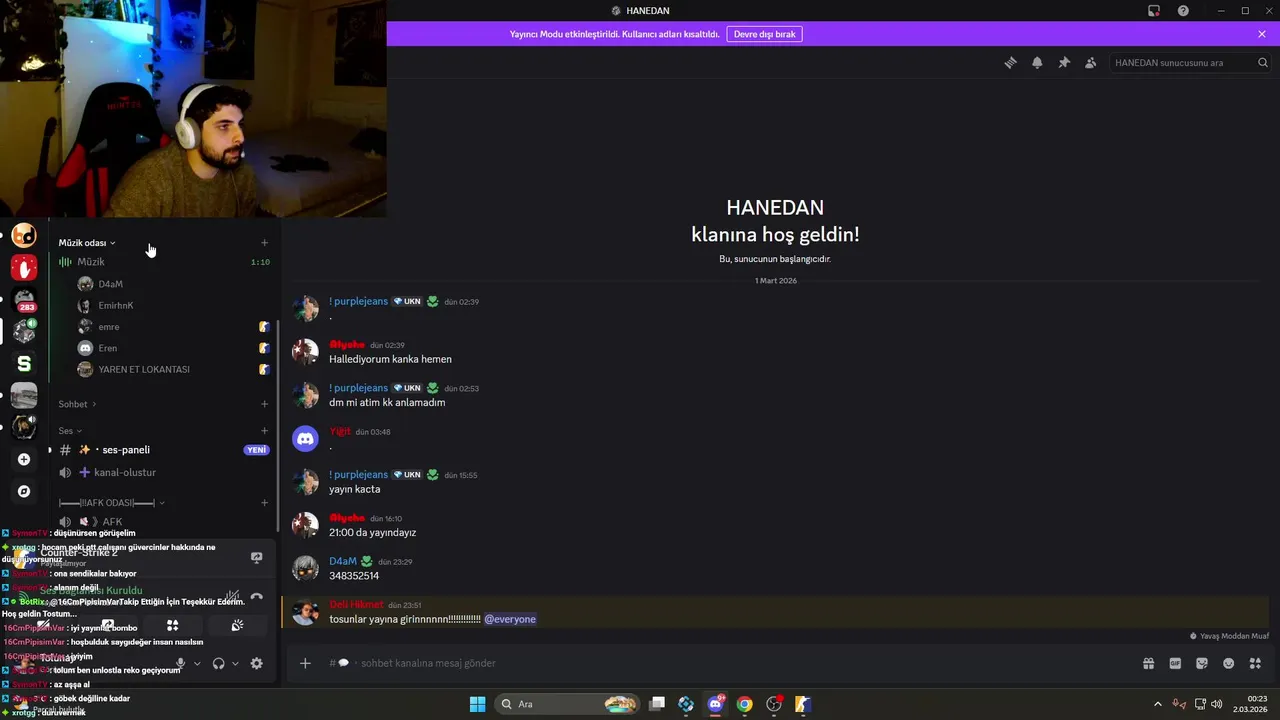Screen dimensions: 1280x720
Task: Toggle headphone deafen in user panel
Action: 218,663
